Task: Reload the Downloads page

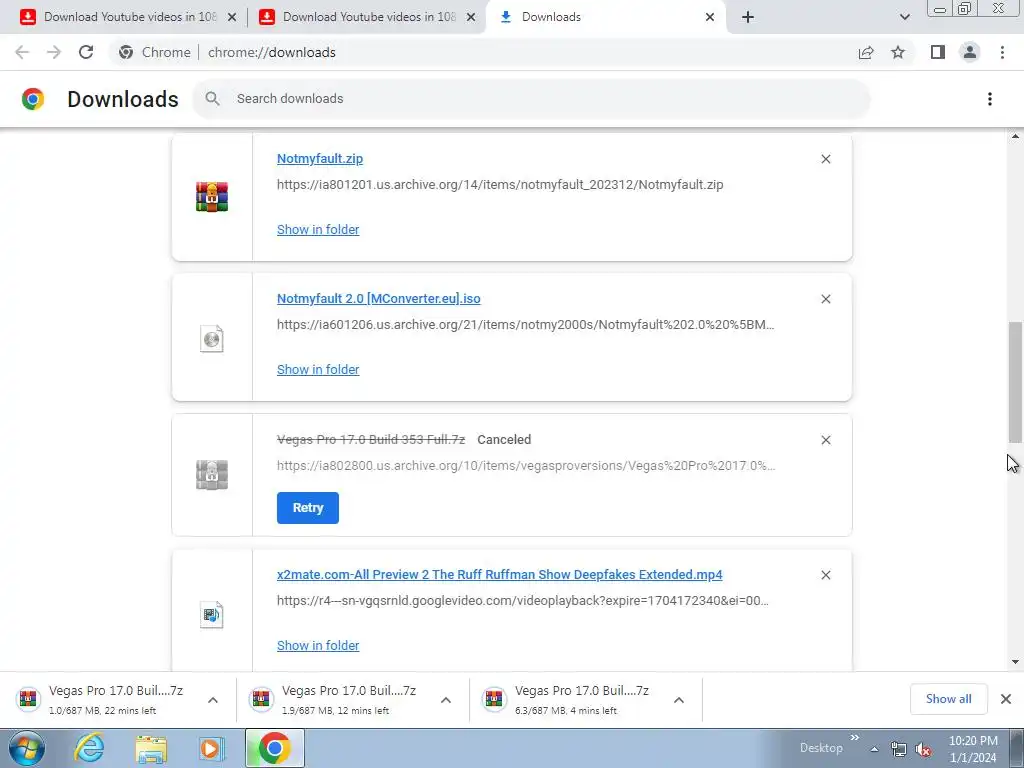Action: pos(86,52)
